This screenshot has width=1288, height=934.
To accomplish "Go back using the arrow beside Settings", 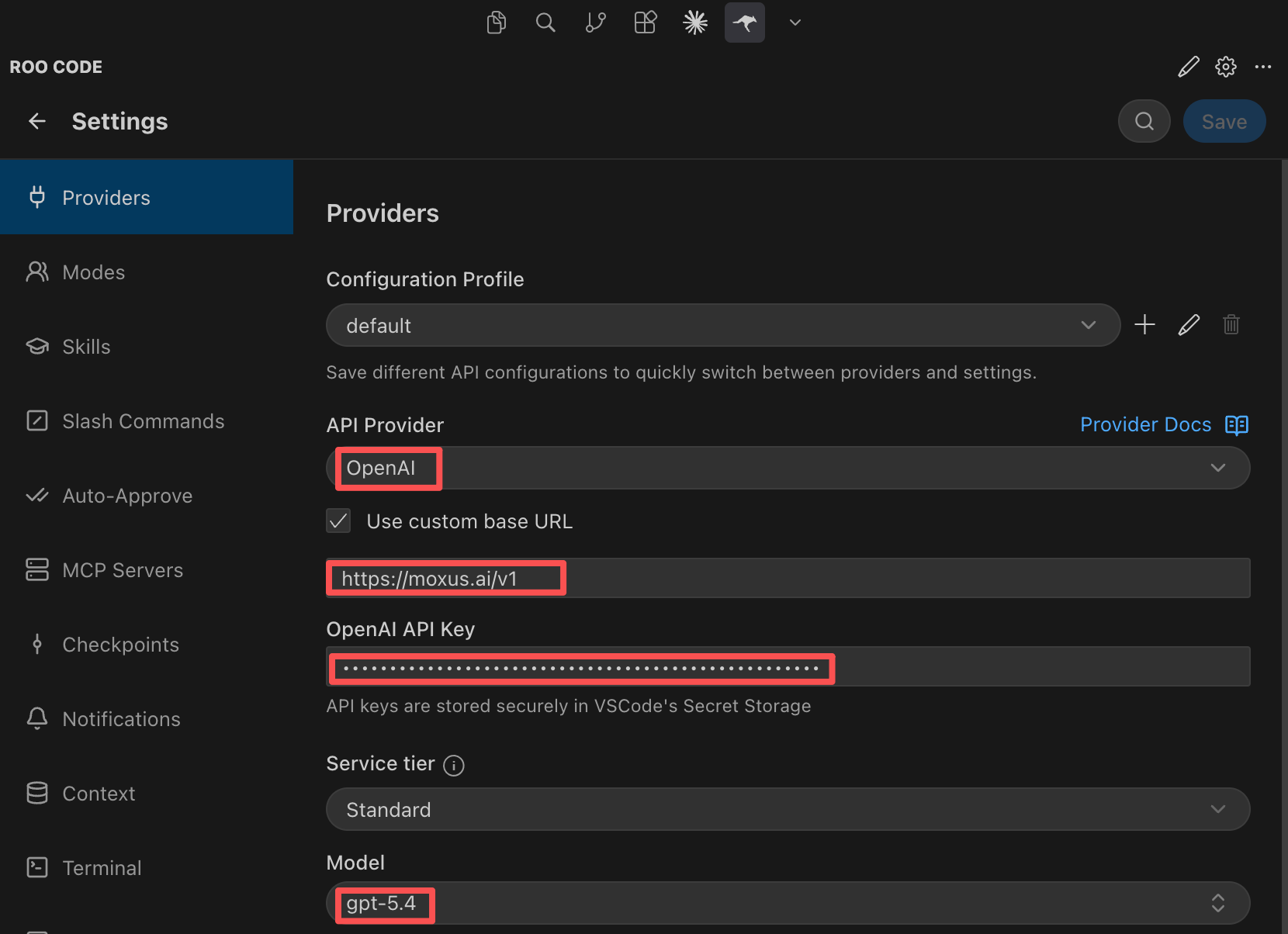I will point(37,121).
